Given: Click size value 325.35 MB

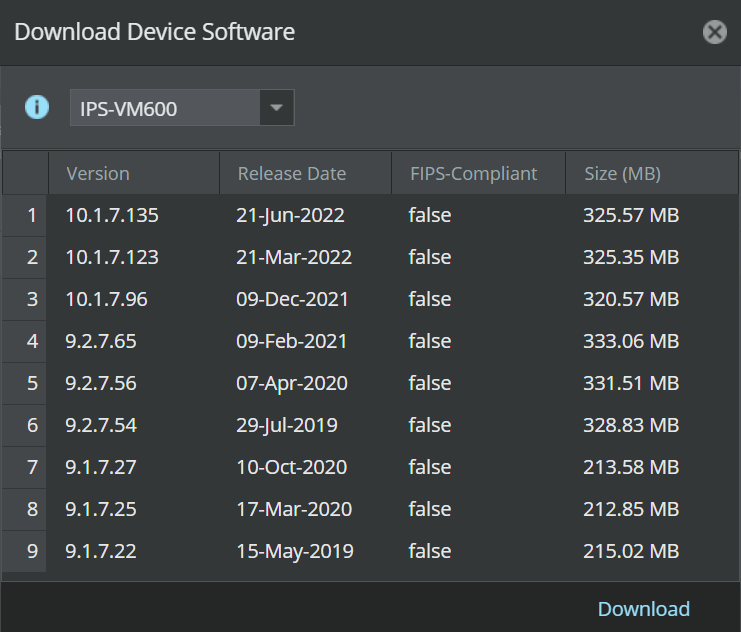Looking at the screenshot, I should 631,257.
